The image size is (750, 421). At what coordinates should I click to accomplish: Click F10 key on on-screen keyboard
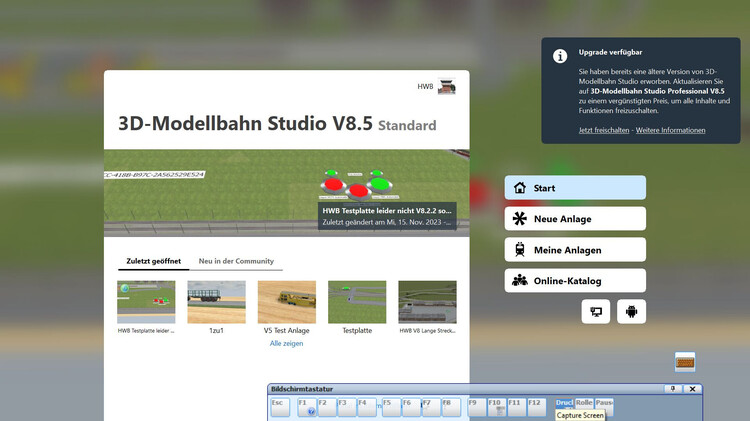(x=496, y=407)
